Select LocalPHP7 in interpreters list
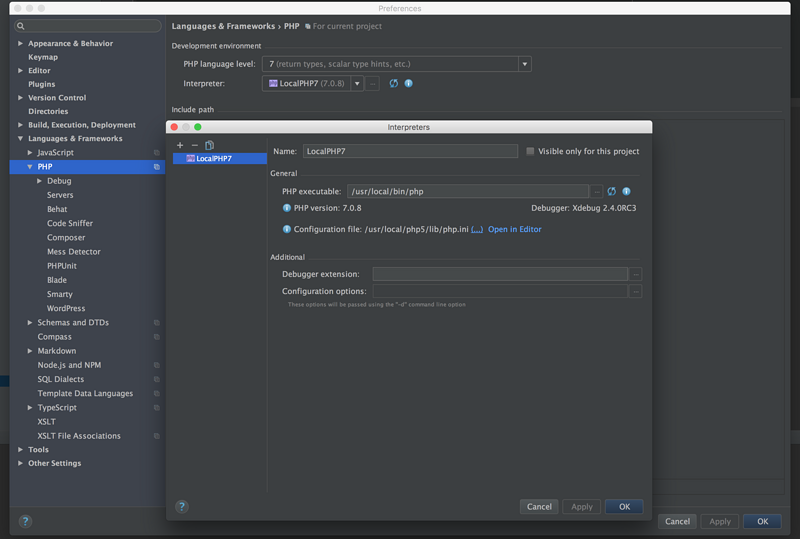Screen dimensions: 800x539 (219, 159)
